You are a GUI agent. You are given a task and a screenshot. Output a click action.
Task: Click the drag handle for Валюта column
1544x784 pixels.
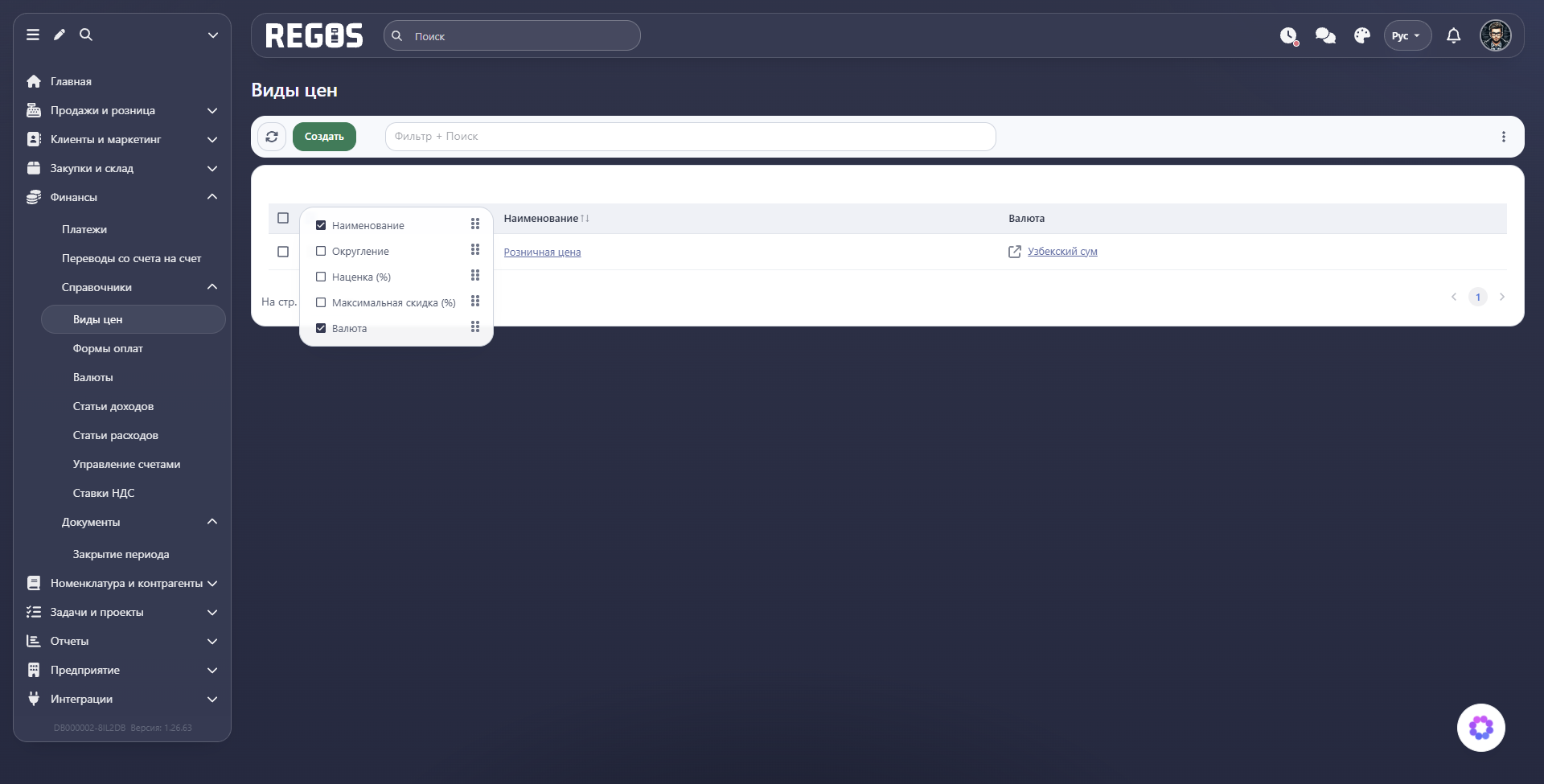coord(475,327)
